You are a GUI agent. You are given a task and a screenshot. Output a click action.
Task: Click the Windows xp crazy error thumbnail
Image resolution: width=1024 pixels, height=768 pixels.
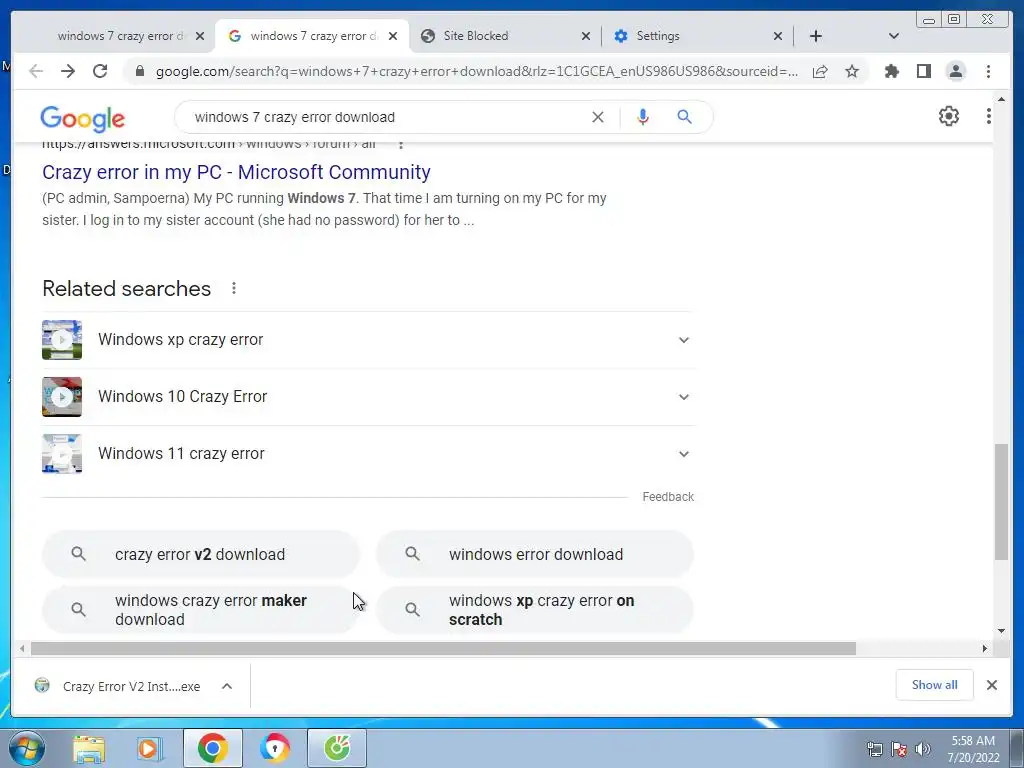tap(62, 340)
